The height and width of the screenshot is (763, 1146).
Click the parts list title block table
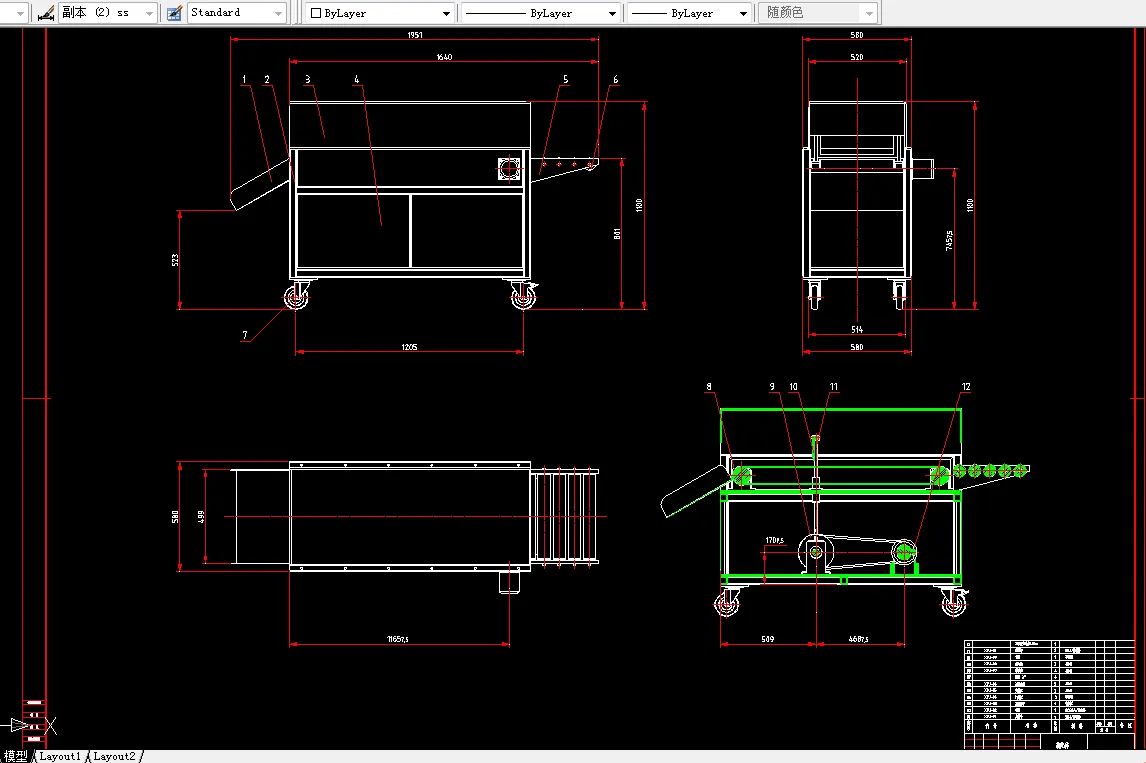click(x=1049, y=694)
